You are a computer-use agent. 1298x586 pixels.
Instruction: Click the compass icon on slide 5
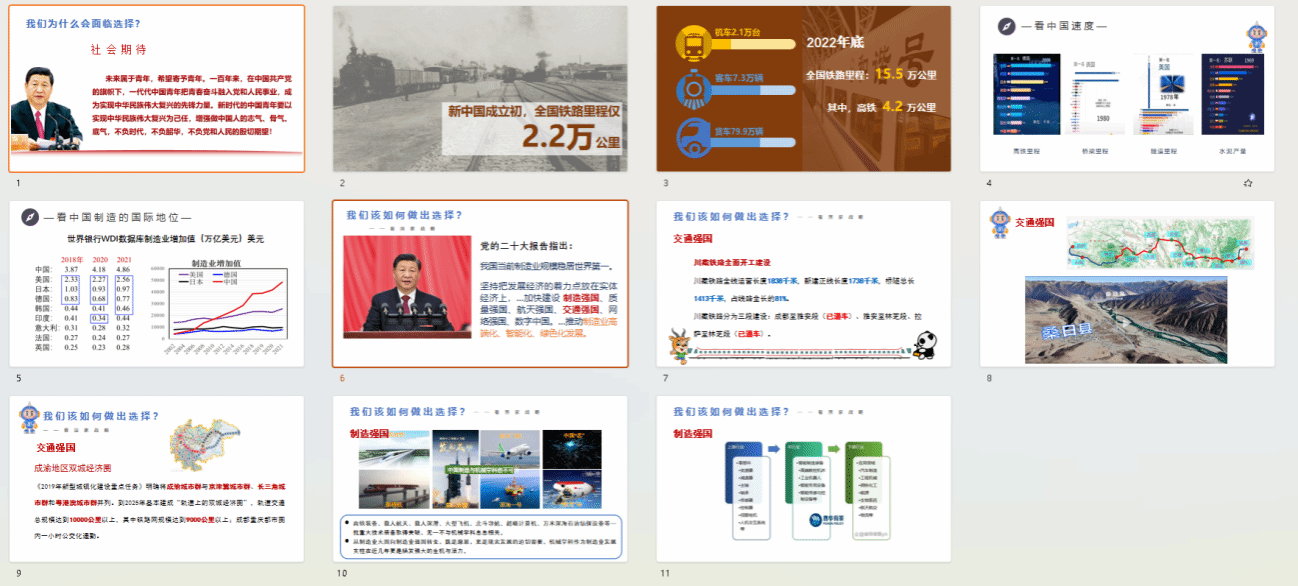[31, 217]
